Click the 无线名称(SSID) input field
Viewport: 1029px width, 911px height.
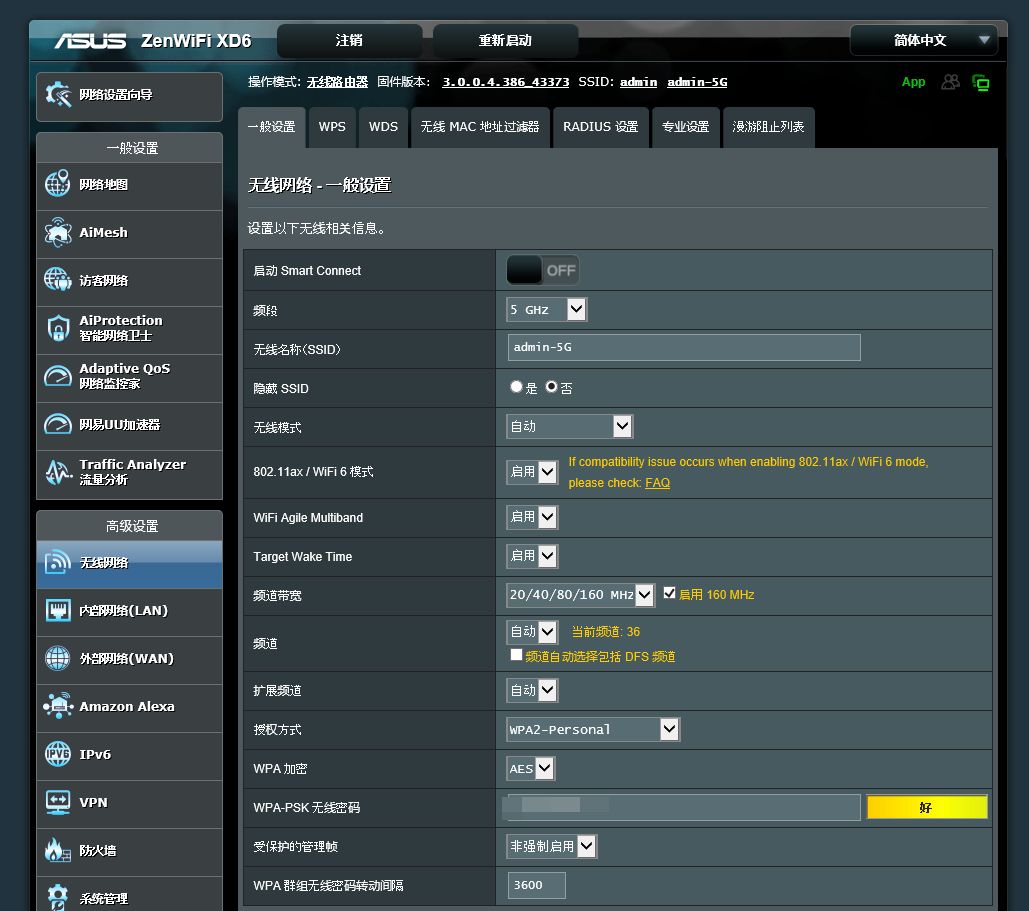pos(684,347)
